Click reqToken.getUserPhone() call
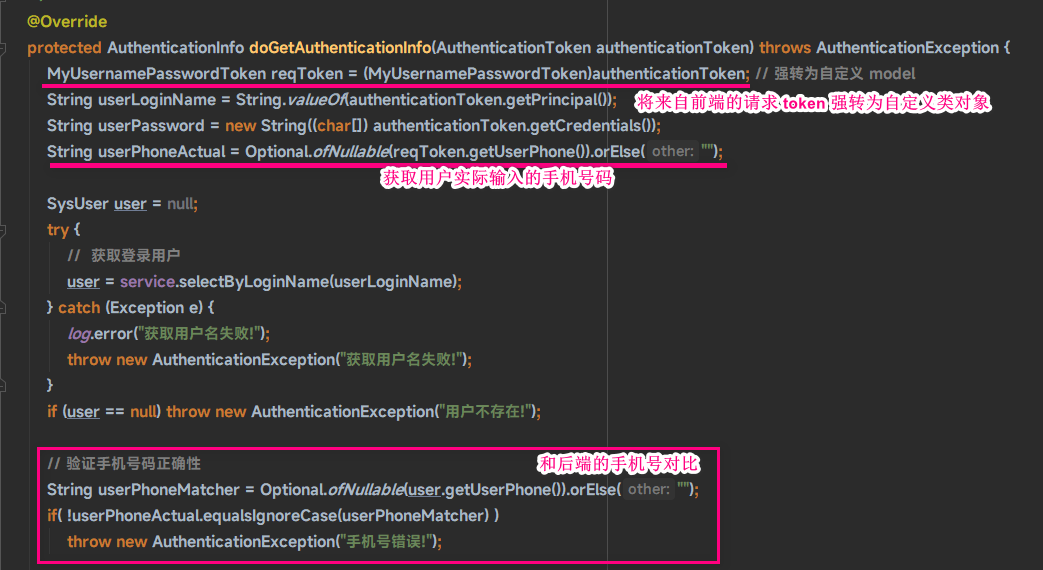Viewport: 1043px width, 570px height. (x=491, y=152)
